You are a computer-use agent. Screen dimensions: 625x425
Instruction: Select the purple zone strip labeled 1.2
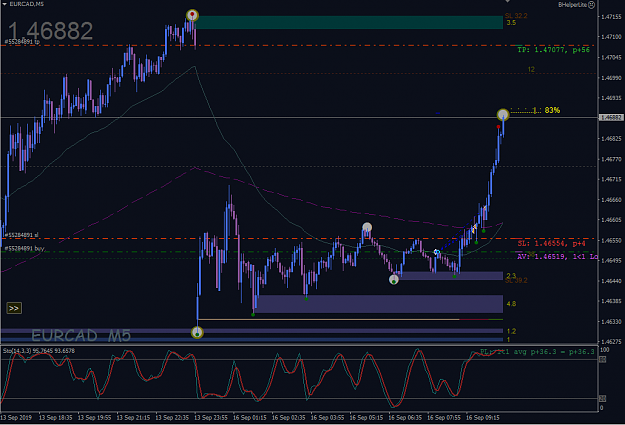click(x=252, y=331)
